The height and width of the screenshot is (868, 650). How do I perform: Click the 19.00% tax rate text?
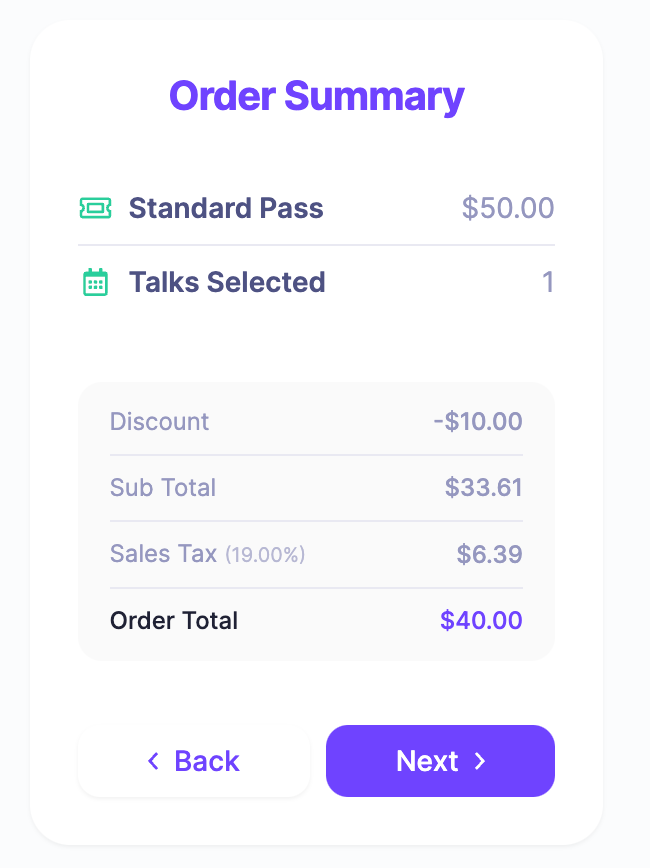pos(265,555)
